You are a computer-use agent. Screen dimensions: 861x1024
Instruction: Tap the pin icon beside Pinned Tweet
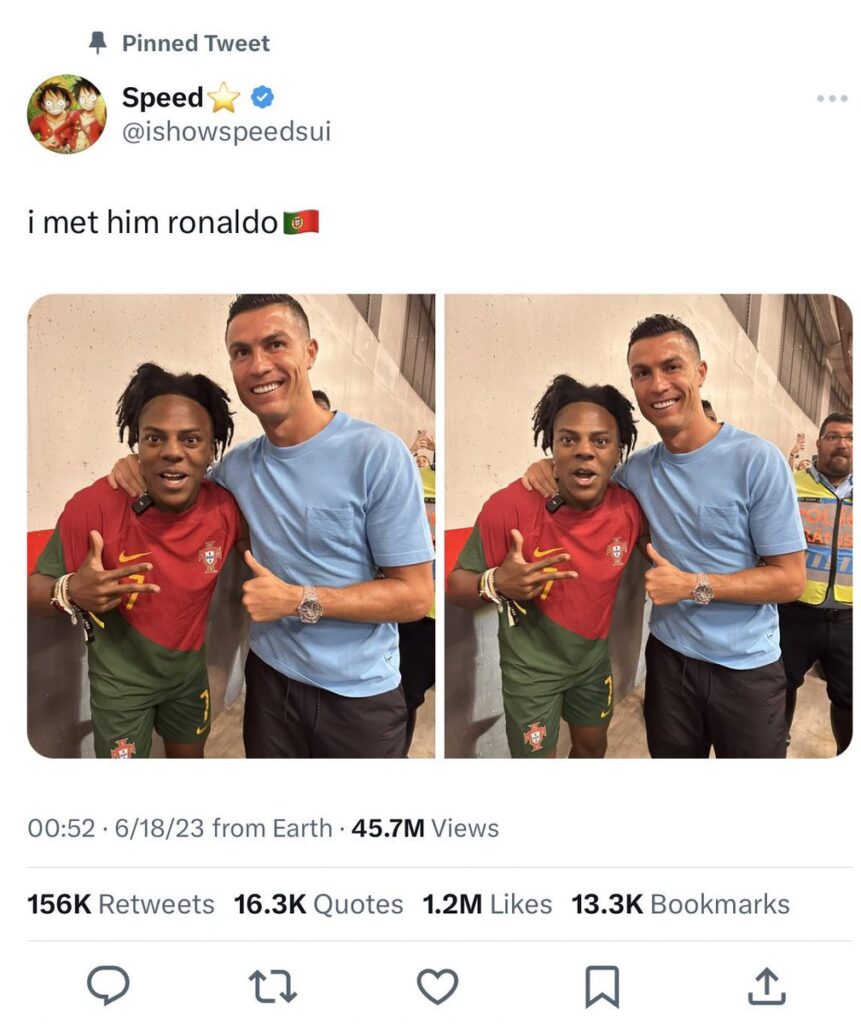[97, 42]
